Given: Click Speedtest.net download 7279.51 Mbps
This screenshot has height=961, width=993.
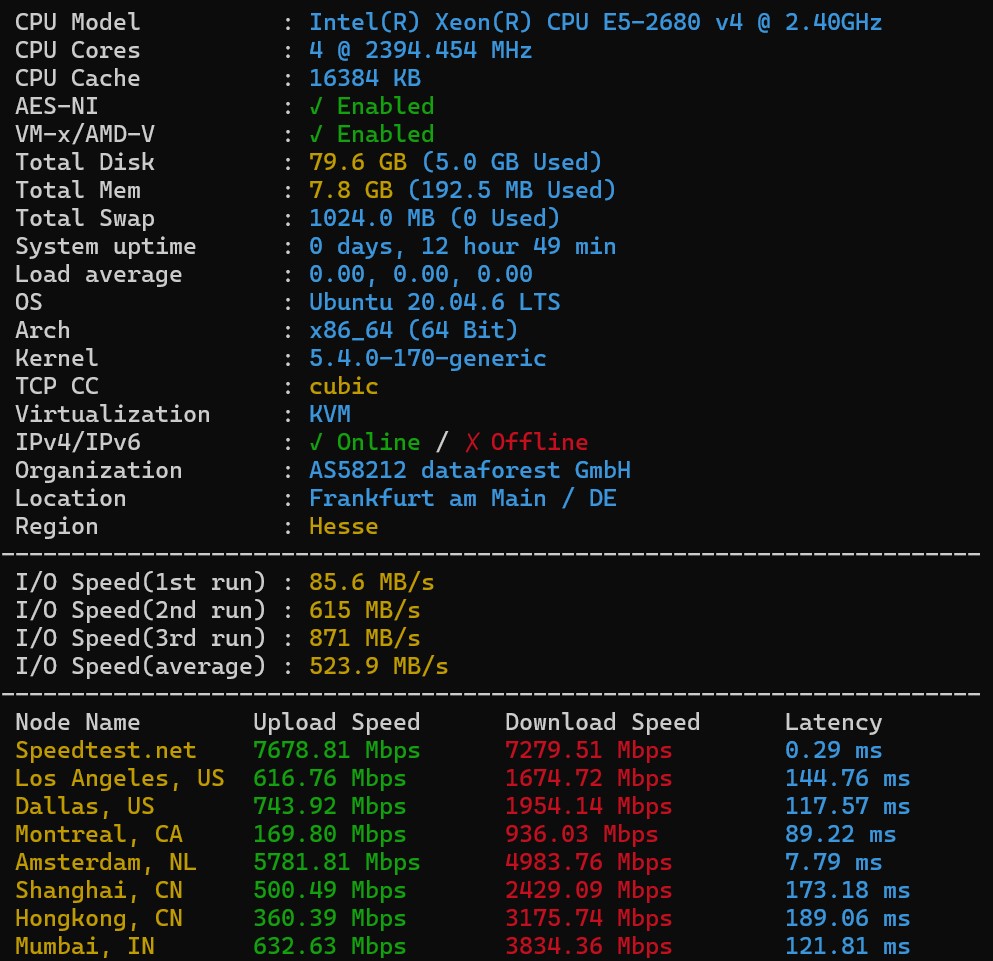Looking at the screenshot, I should [x=588, y=751].
